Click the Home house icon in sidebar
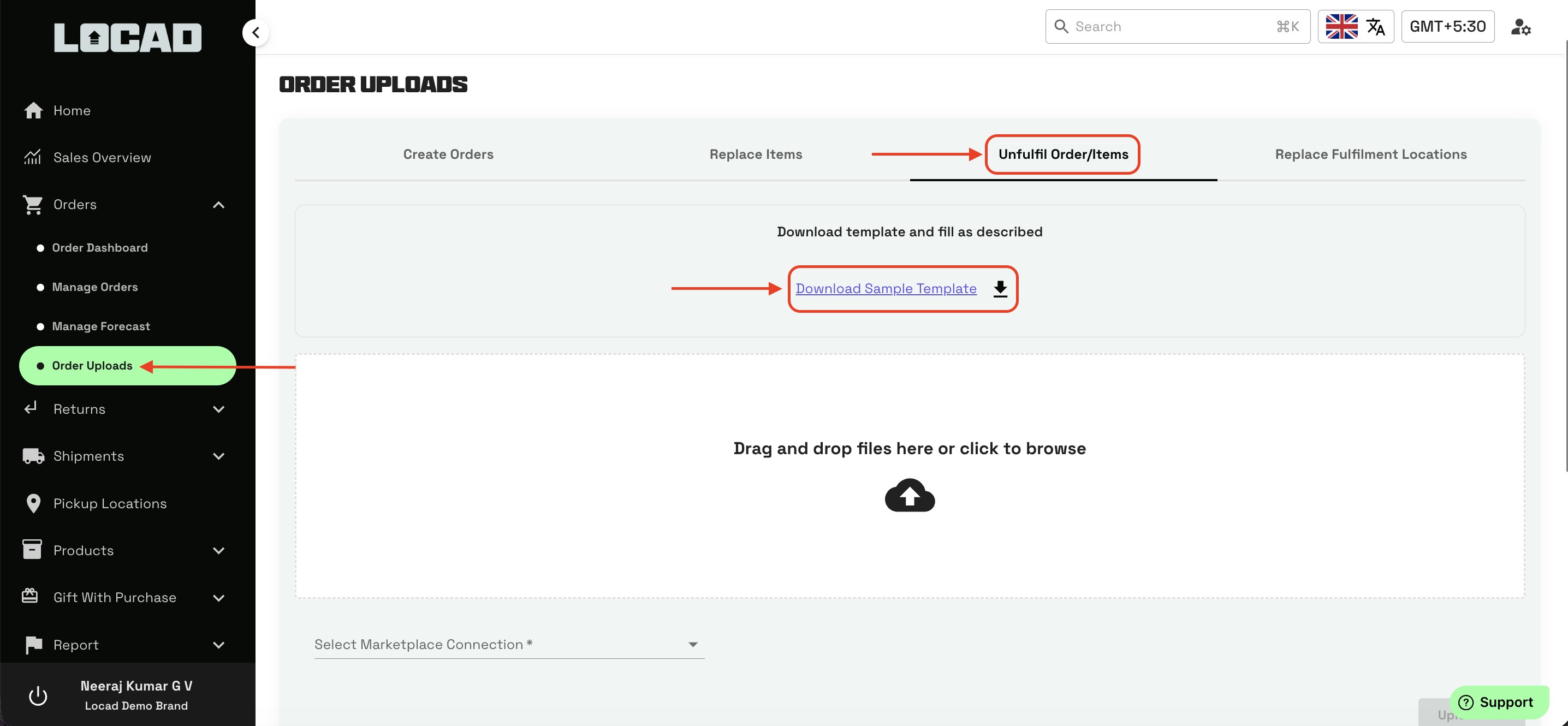 [33, 110]
